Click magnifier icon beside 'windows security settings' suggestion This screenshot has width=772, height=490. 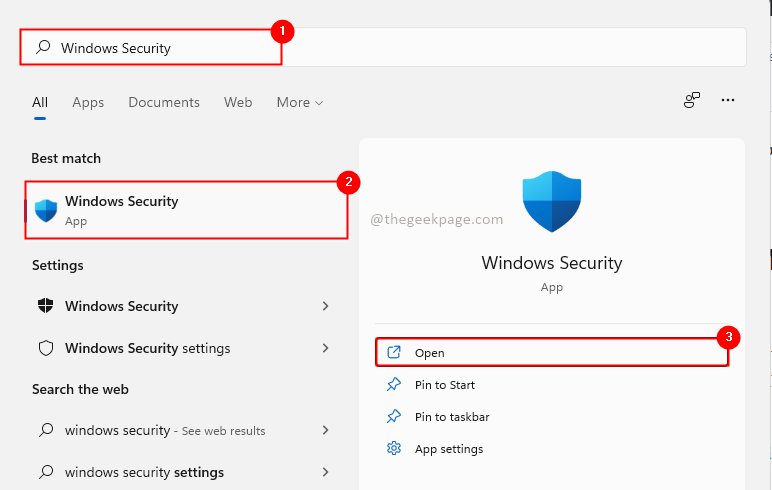point(46,472)
